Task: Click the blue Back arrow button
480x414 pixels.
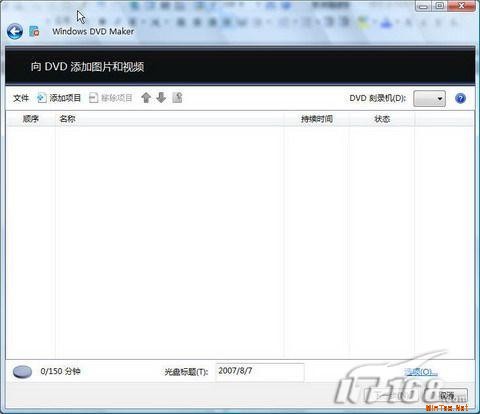Action: [x=15, y=32]
